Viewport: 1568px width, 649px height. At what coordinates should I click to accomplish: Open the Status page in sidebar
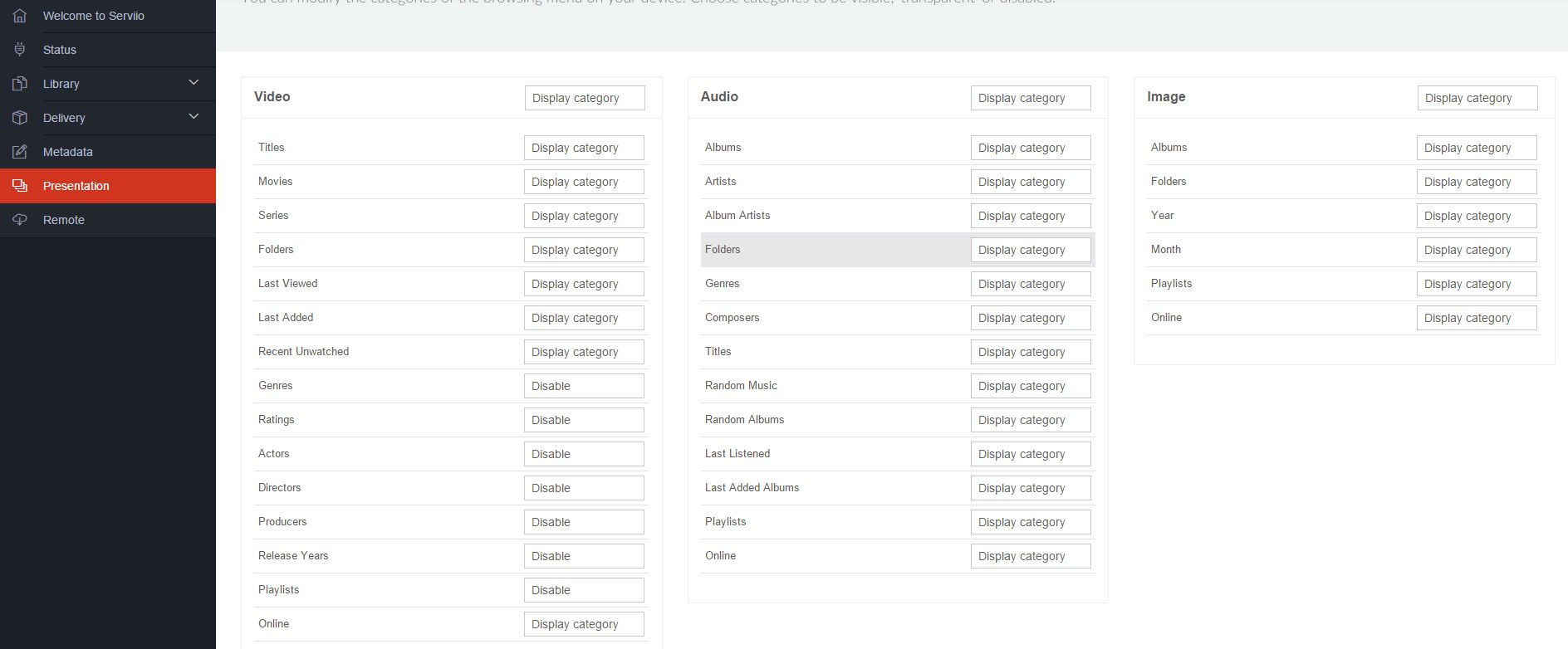click(x=60, y=50)
